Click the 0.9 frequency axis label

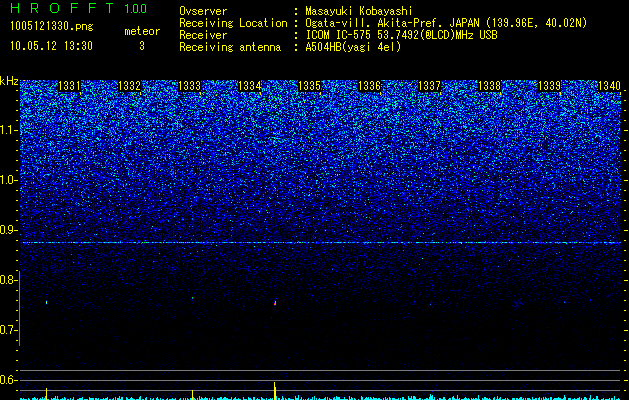[x=7, y=230]
